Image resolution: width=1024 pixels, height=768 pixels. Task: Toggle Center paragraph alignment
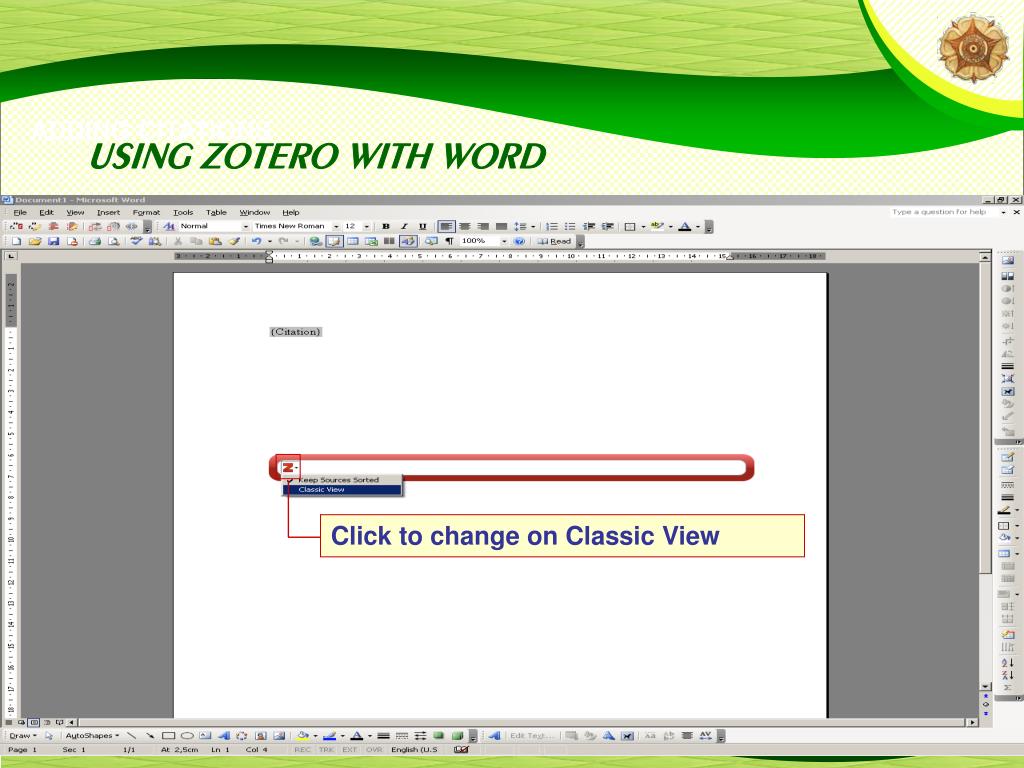coord(465,227)
